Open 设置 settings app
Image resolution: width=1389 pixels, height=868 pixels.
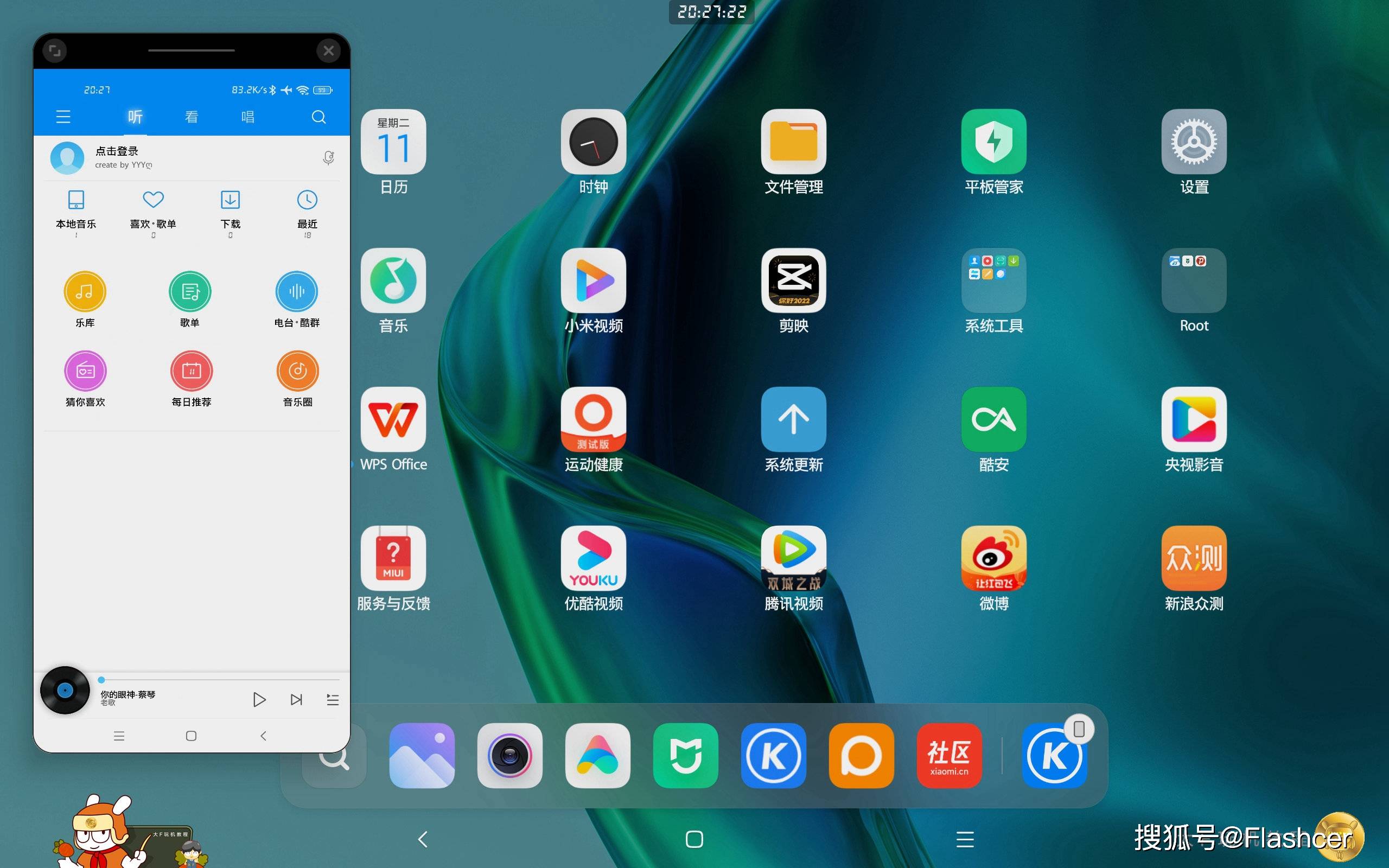(x=1194, y=151)
